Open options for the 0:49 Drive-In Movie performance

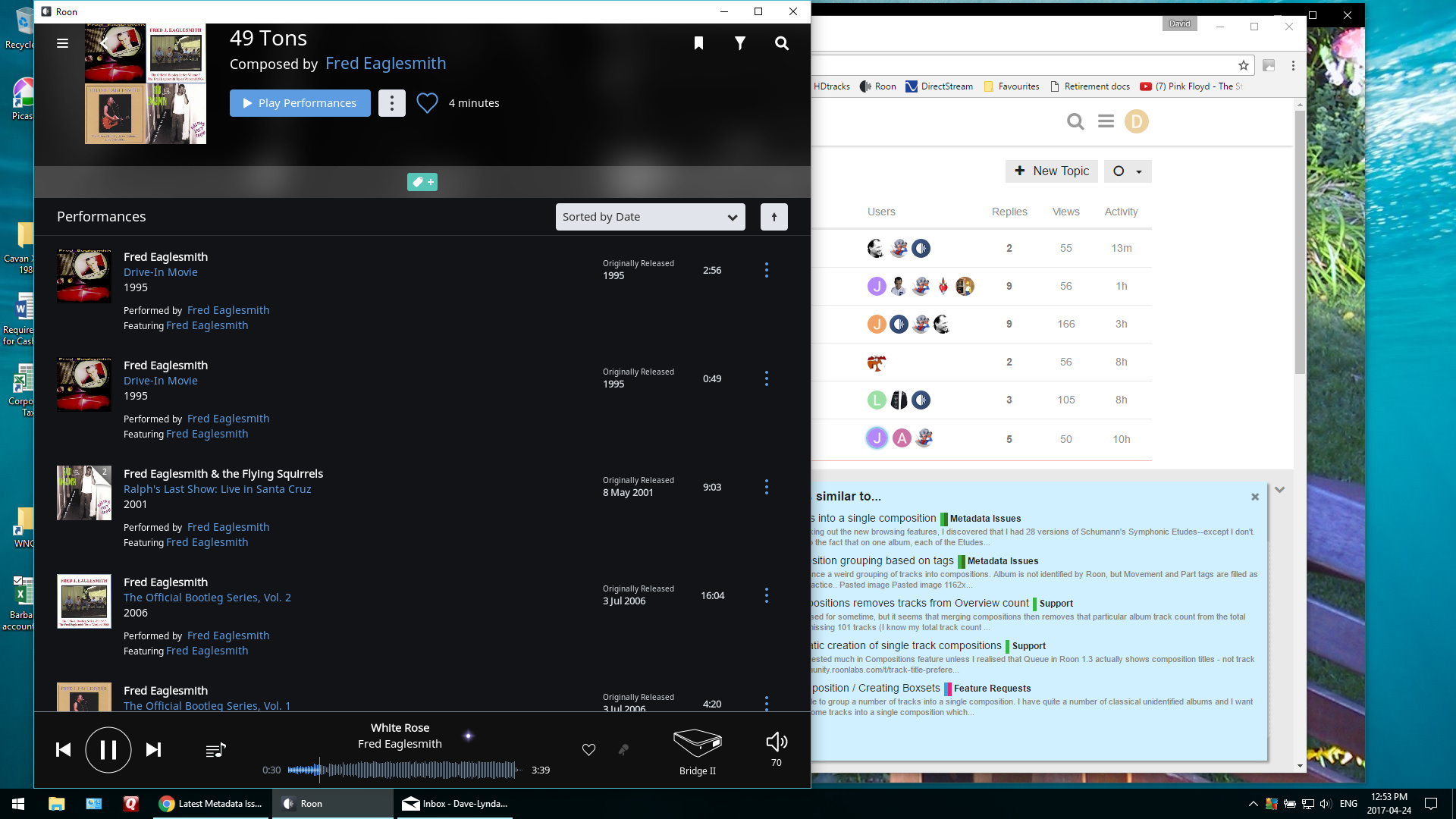coord(767,378)
